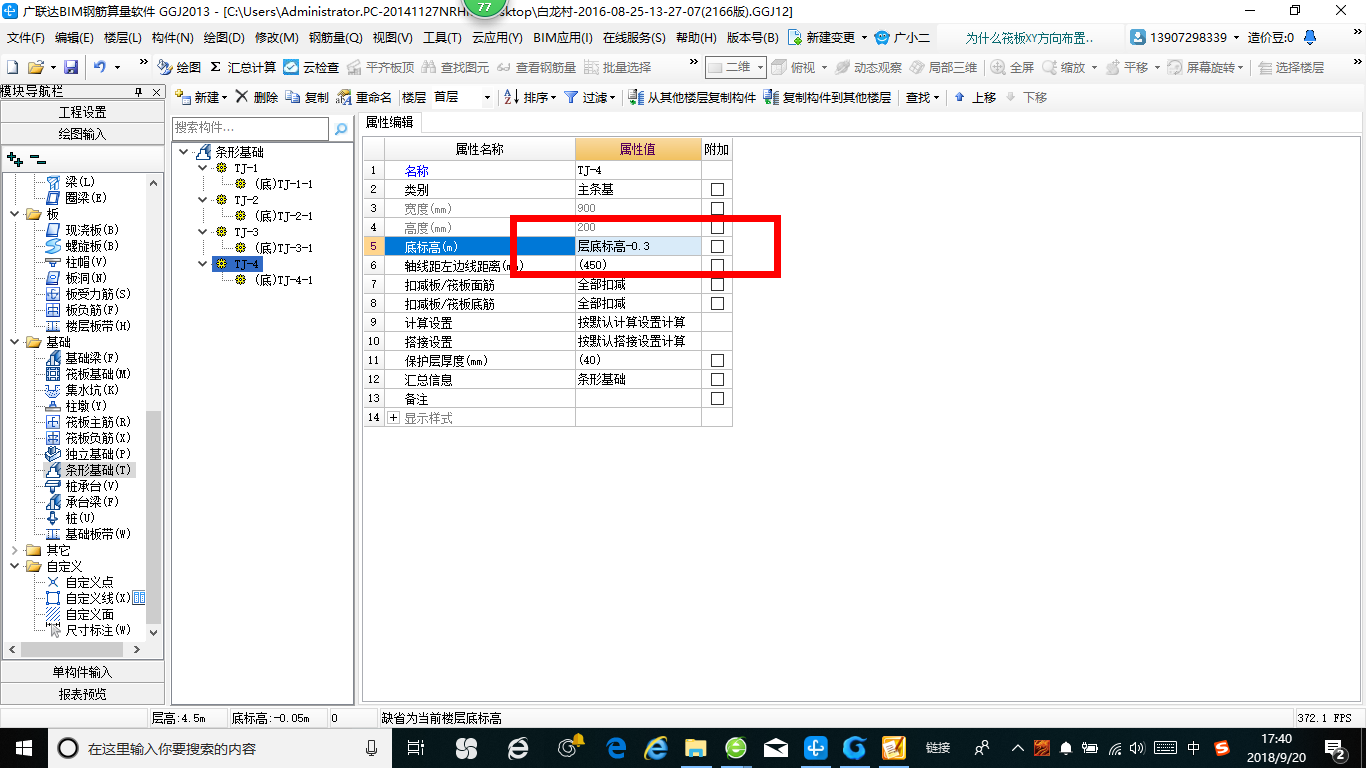Image resolution: width=1366 pixels, height=768 pixels.
Task: Select TJ-3 in component tree
Action: pyautogui.click(x=246, y=232)
